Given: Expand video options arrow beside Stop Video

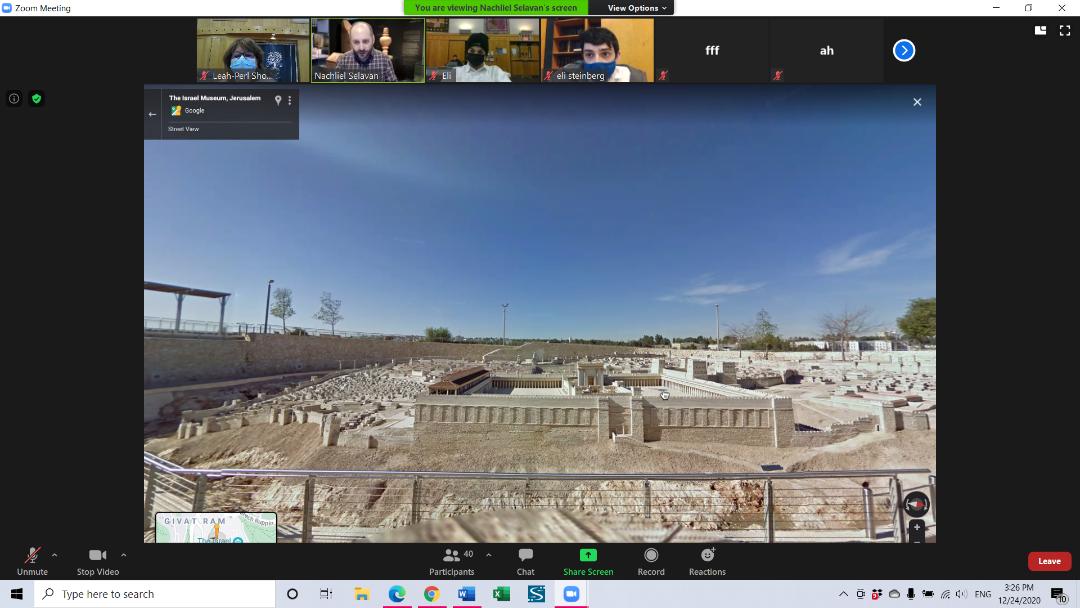Looking at the screenshot, I should coord(123,555).
